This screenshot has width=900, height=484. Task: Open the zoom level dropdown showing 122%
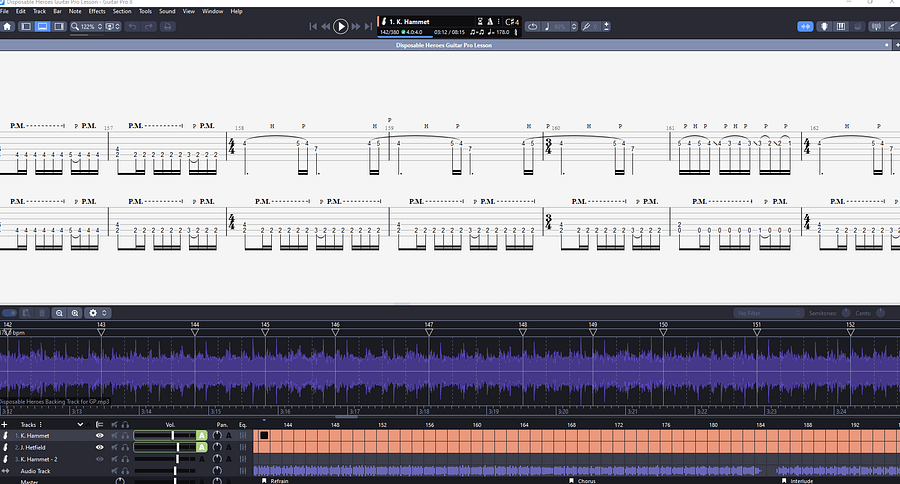87,26
